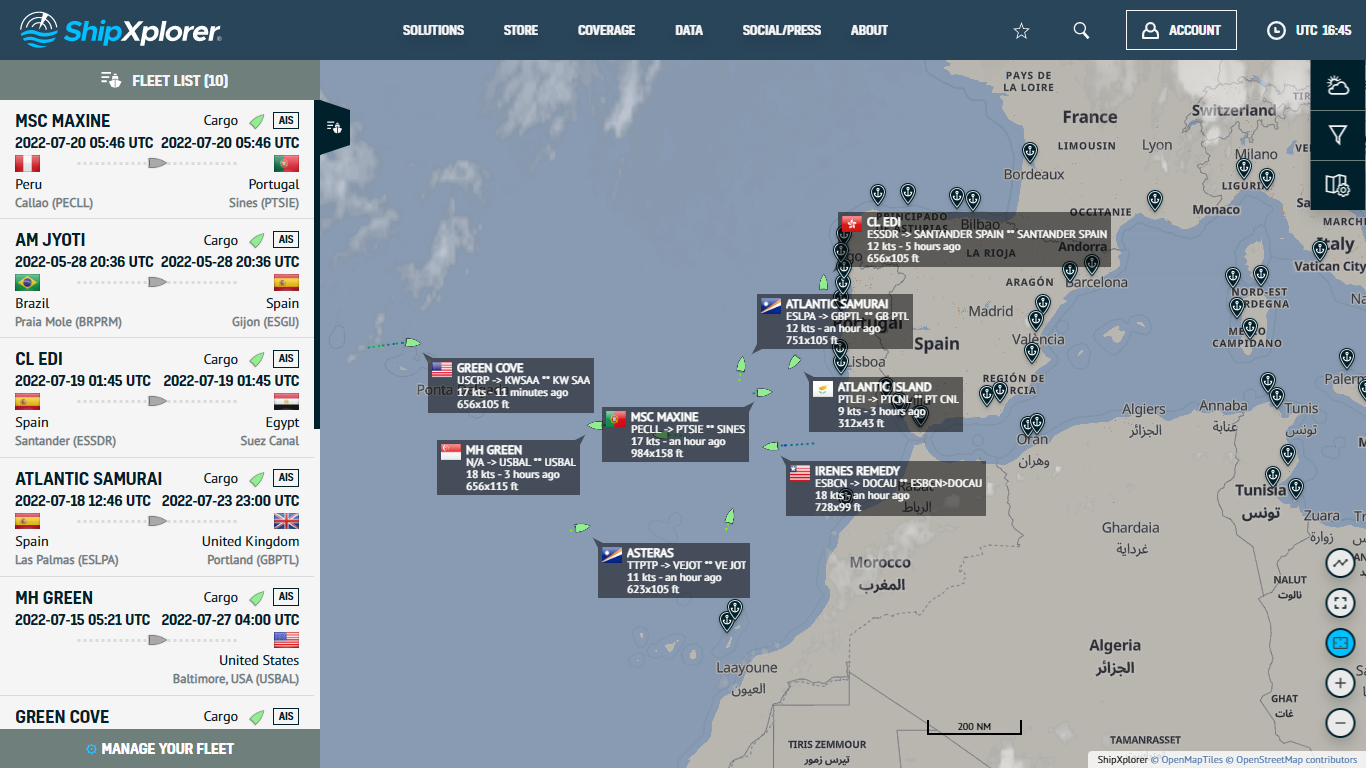Click the FLEET LIST (10) header
The image size is (1366, 768).
(x=160, y=80)
